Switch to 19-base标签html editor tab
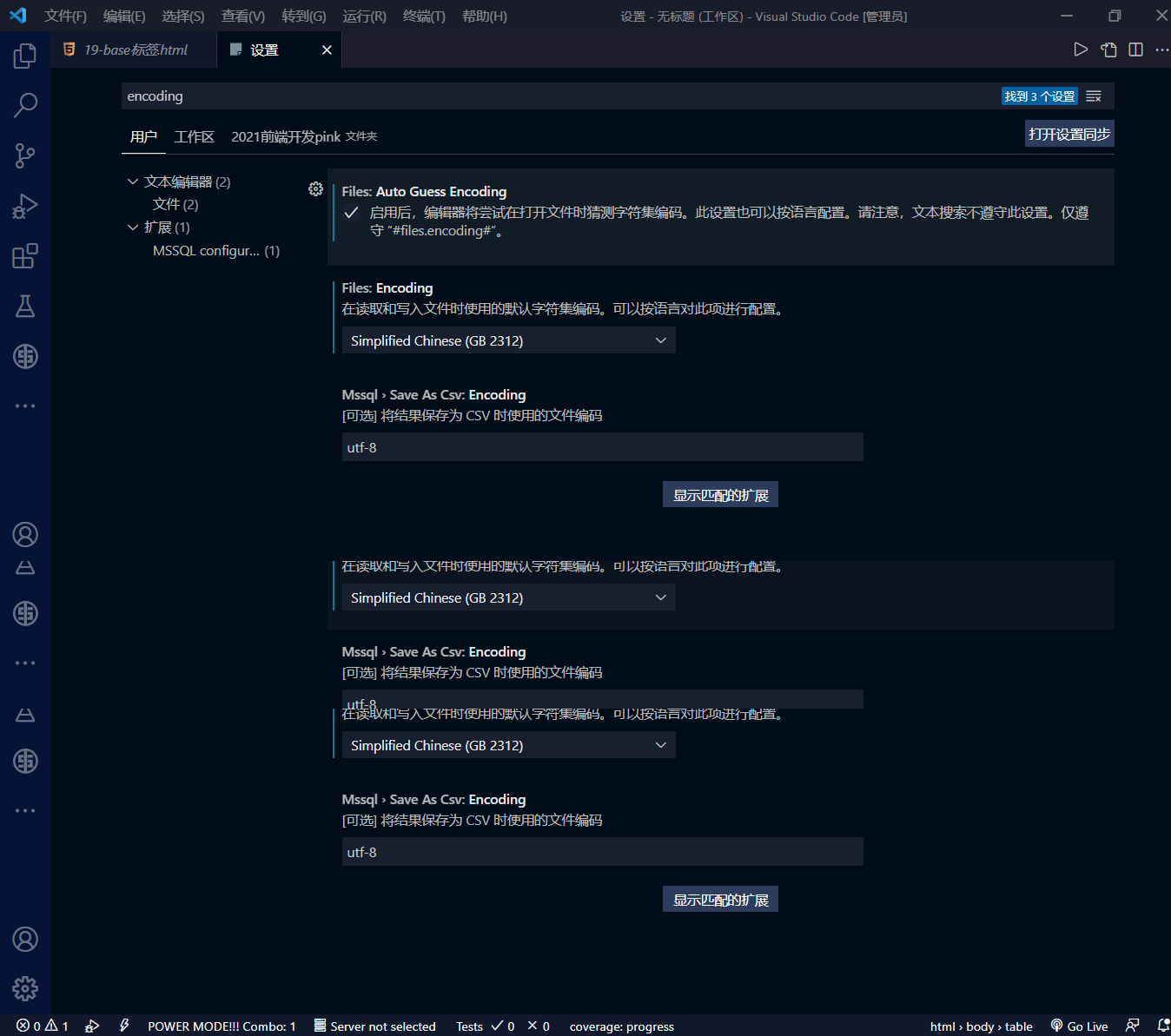1171x1036 pixels. [134, 50]
